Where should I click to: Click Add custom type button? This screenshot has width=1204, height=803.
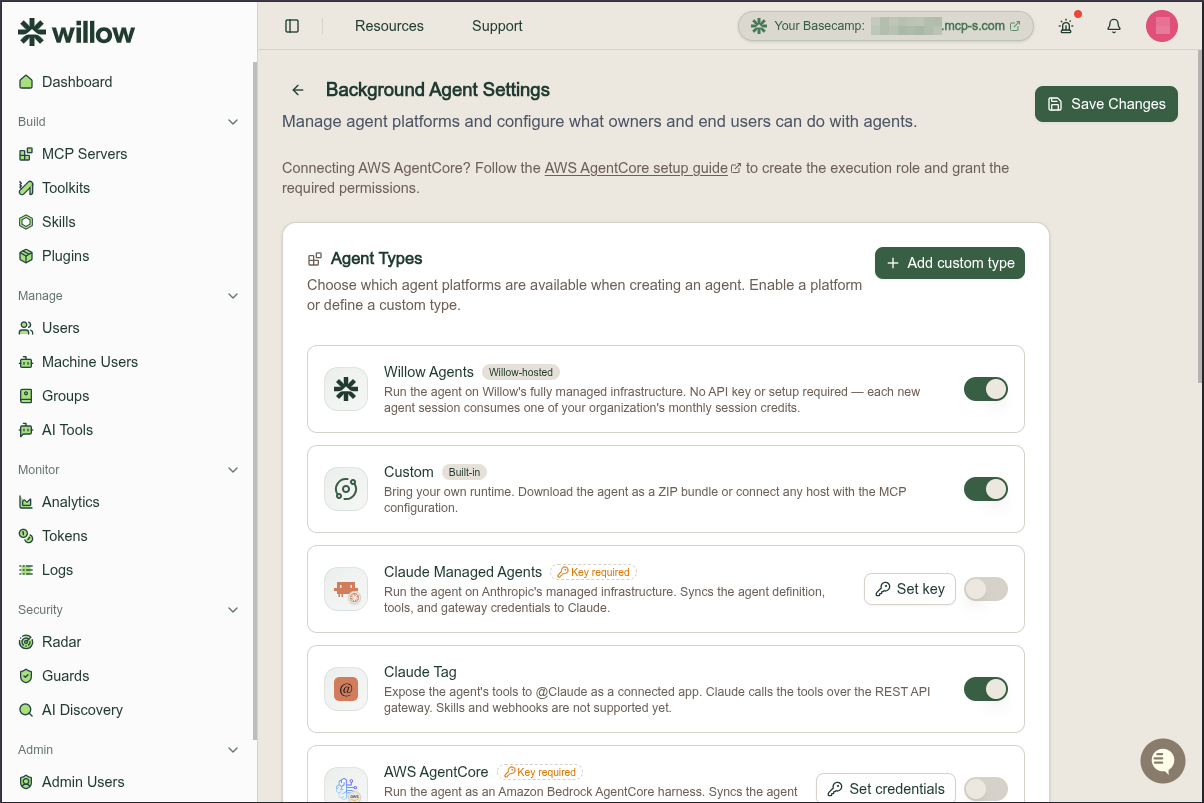click(x=950, y=263)
